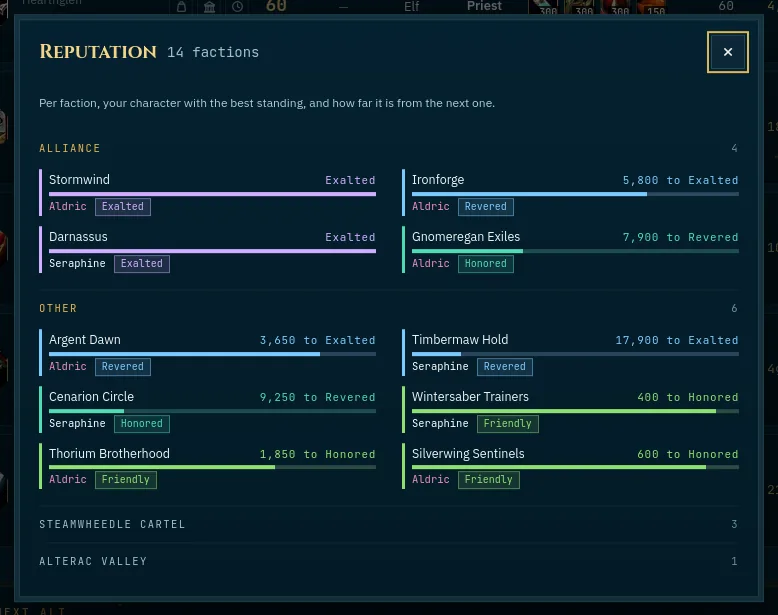Select the Stormwind faction entry
778x615 pixels.
coord(207,193)
